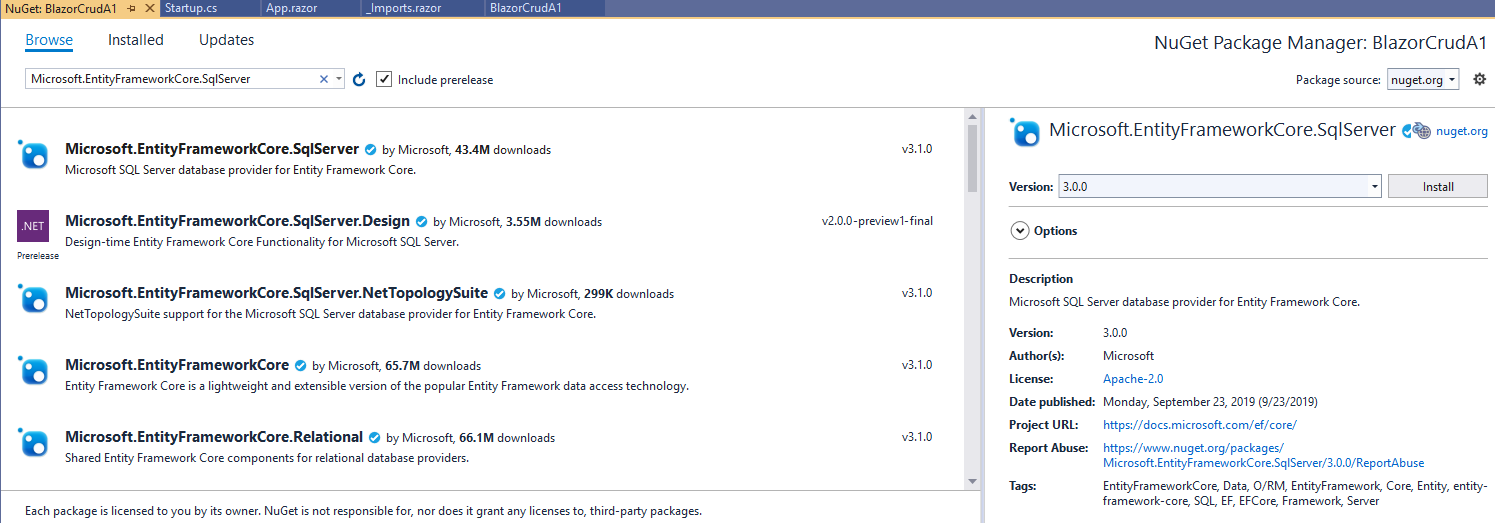Screen dimensions: 1495x523
Task: Click the v2.0.0-preview1-final version label
Action: click(877, 221)
